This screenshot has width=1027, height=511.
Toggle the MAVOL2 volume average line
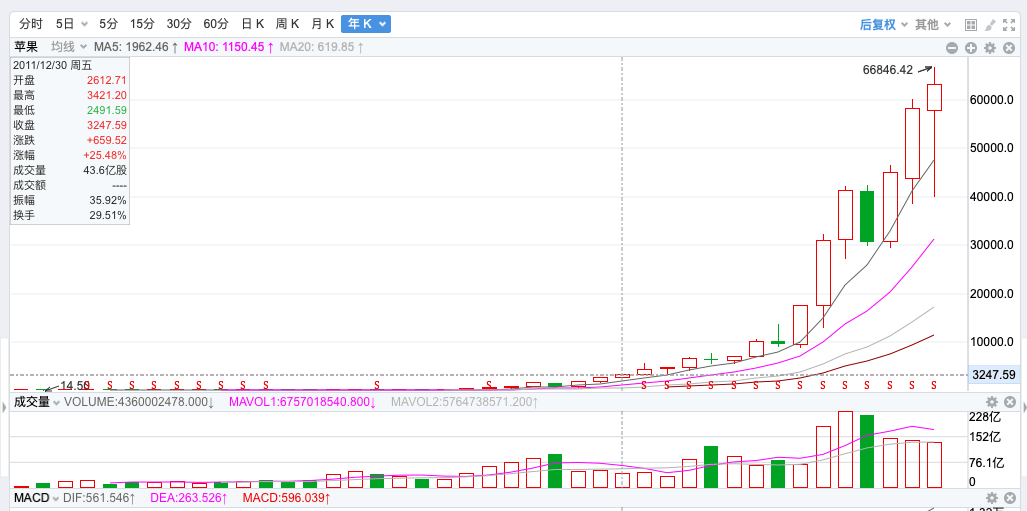(x=463, y=402)
